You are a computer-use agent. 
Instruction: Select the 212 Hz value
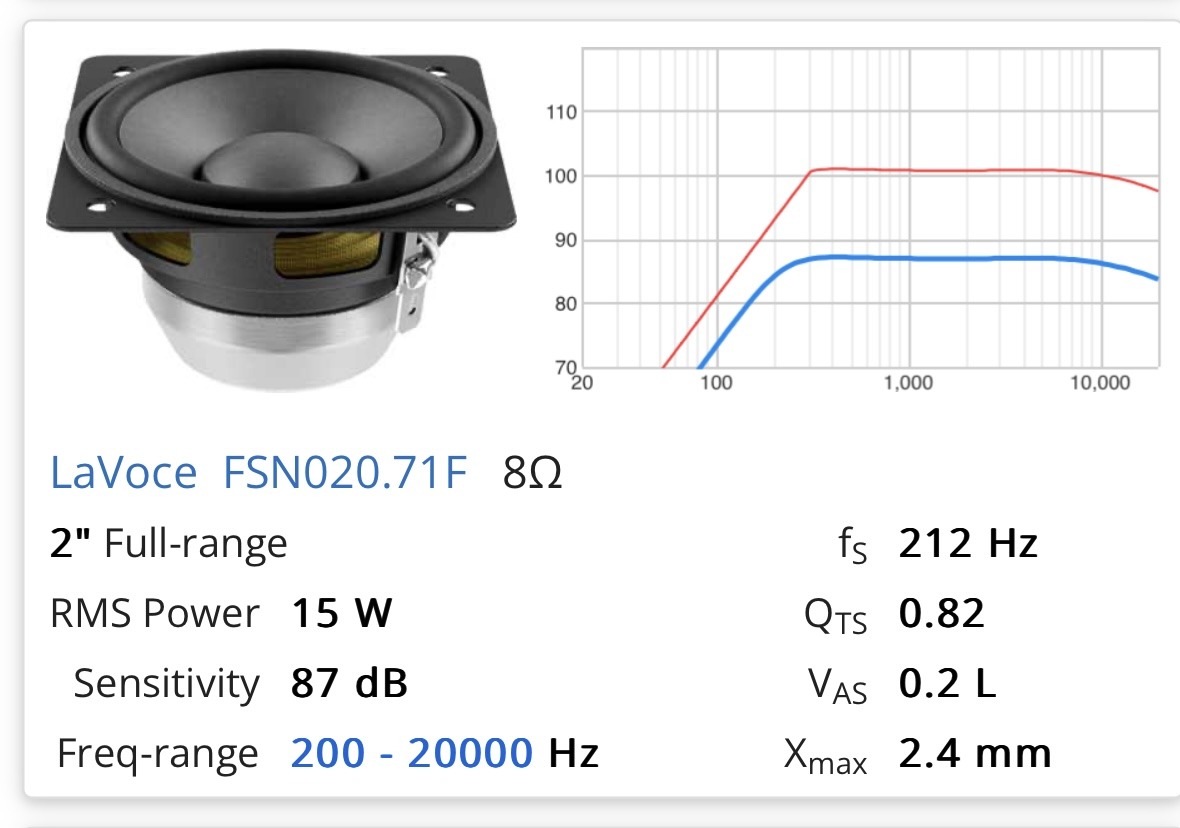pyautogui.click(x=969, y=543)
